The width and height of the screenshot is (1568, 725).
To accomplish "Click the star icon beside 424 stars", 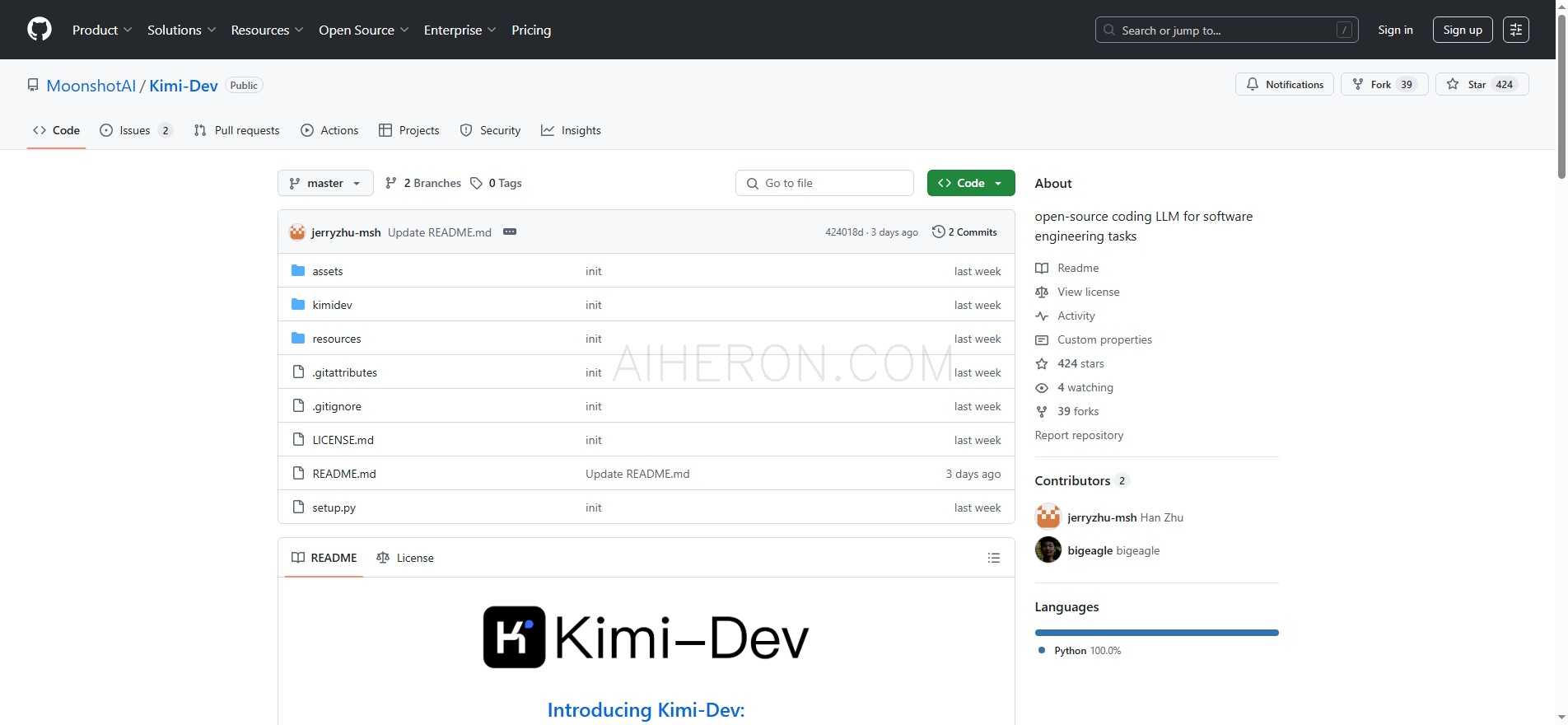I will pos(1042,363).
